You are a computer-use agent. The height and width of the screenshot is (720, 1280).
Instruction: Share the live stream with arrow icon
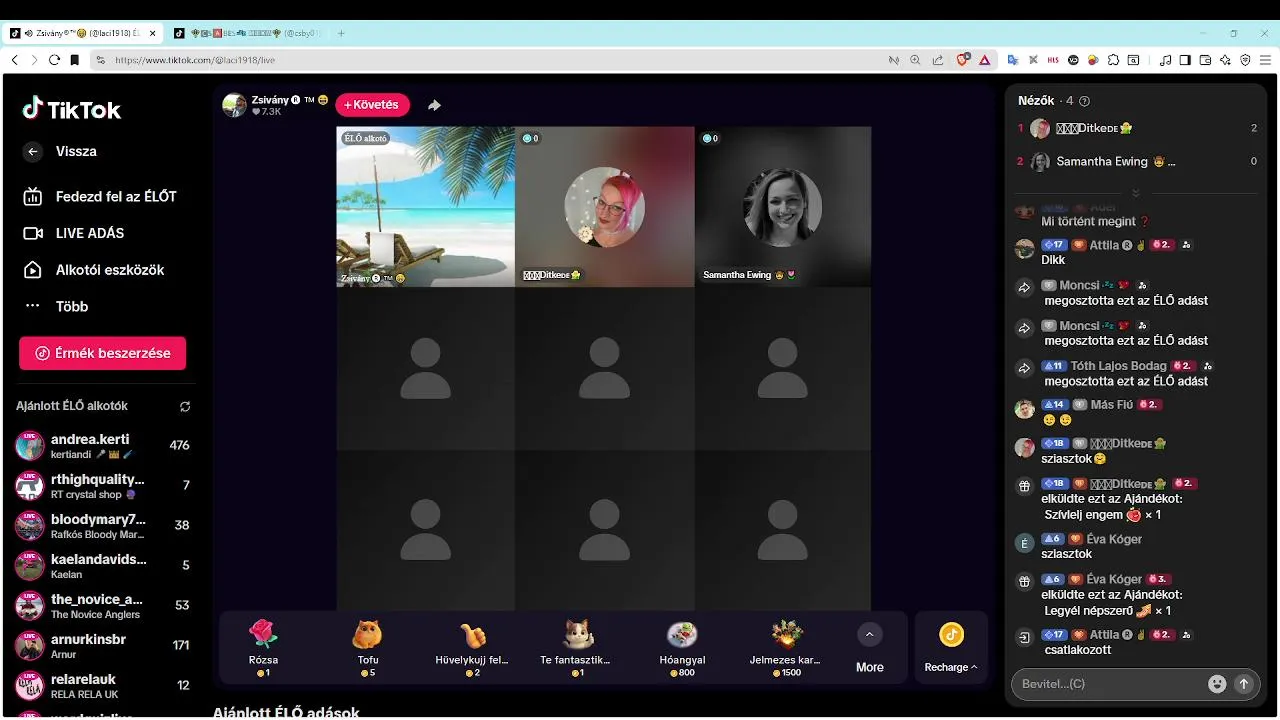(434, 105)
